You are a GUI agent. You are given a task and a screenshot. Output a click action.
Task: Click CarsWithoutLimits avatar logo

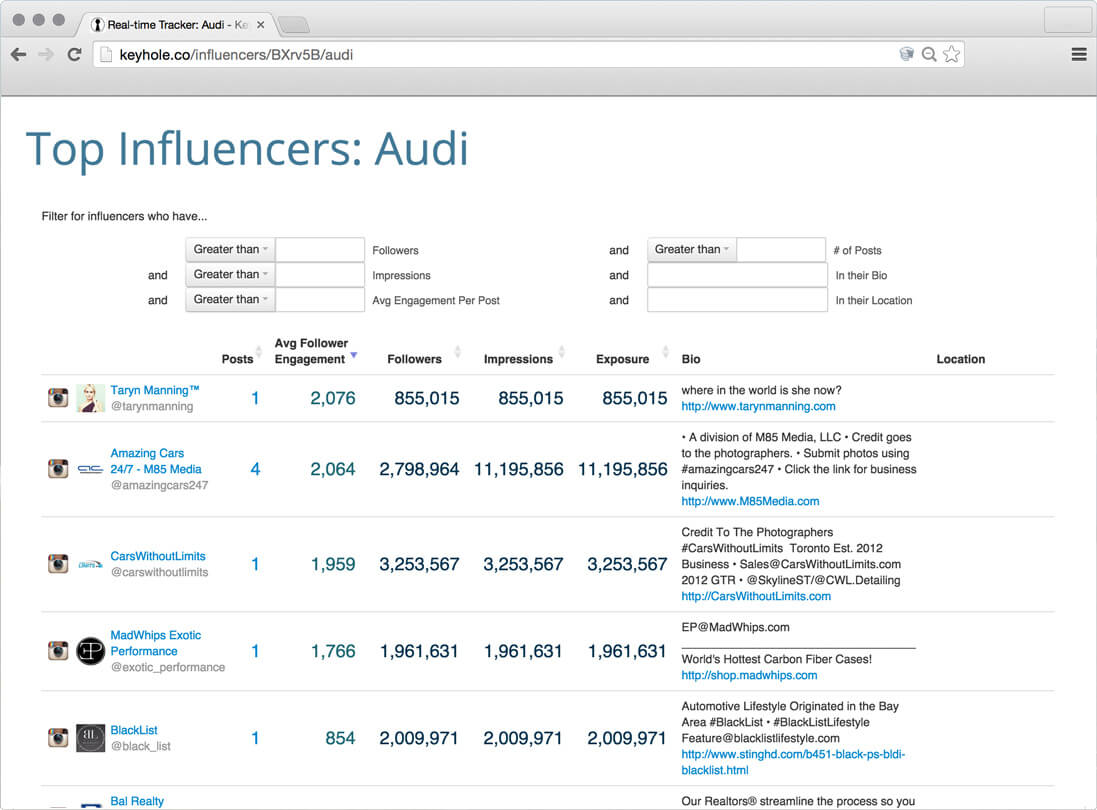pos(90,564)
